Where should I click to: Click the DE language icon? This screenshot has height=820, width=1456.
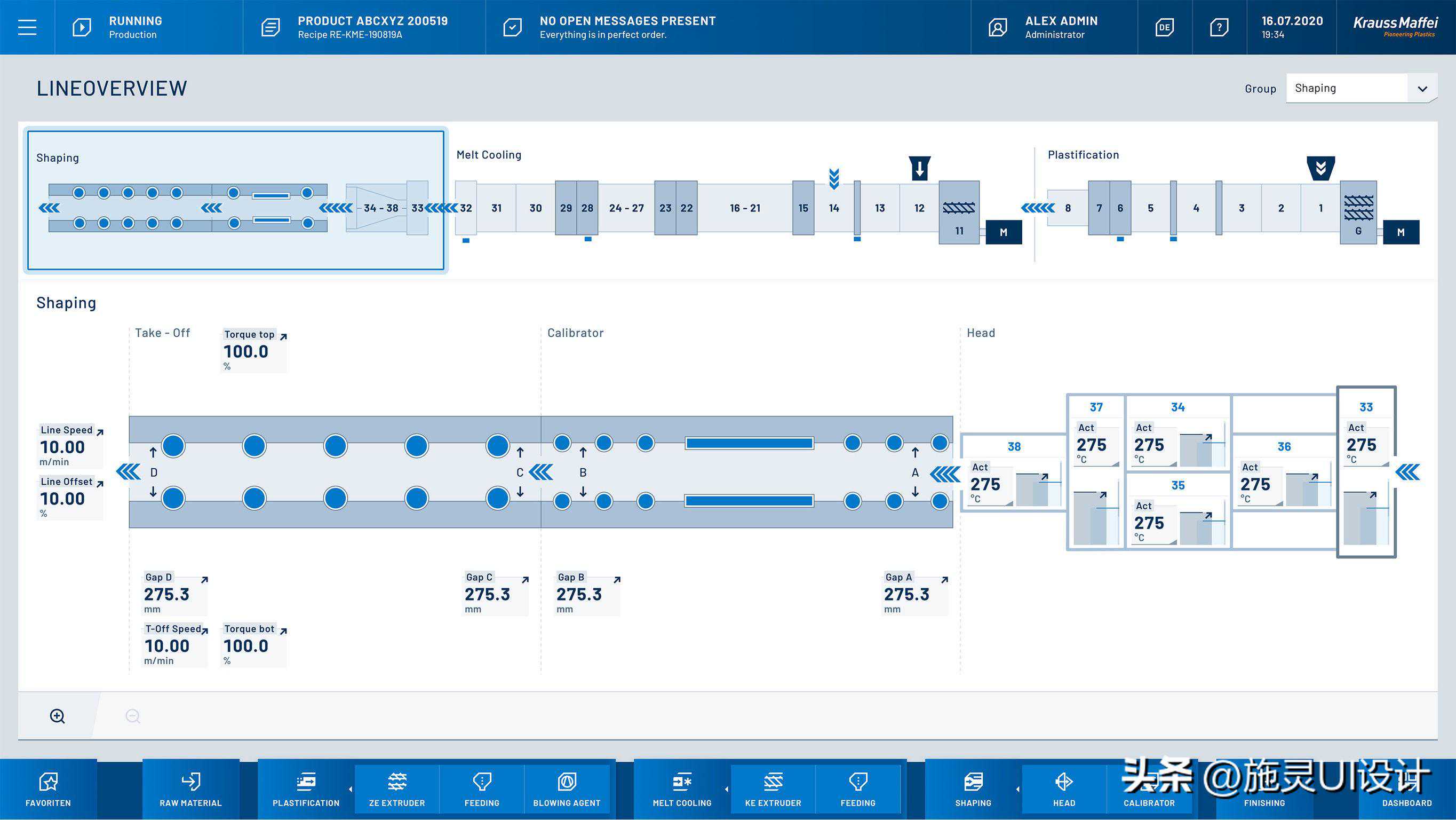(1164, 27)
